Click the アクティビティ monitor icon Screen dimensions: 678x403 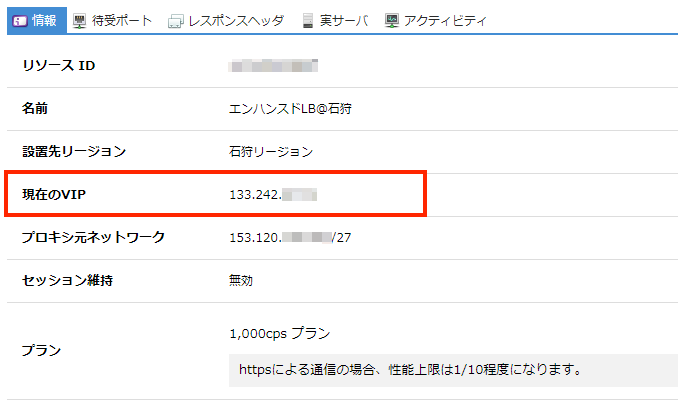click(392, 21)
